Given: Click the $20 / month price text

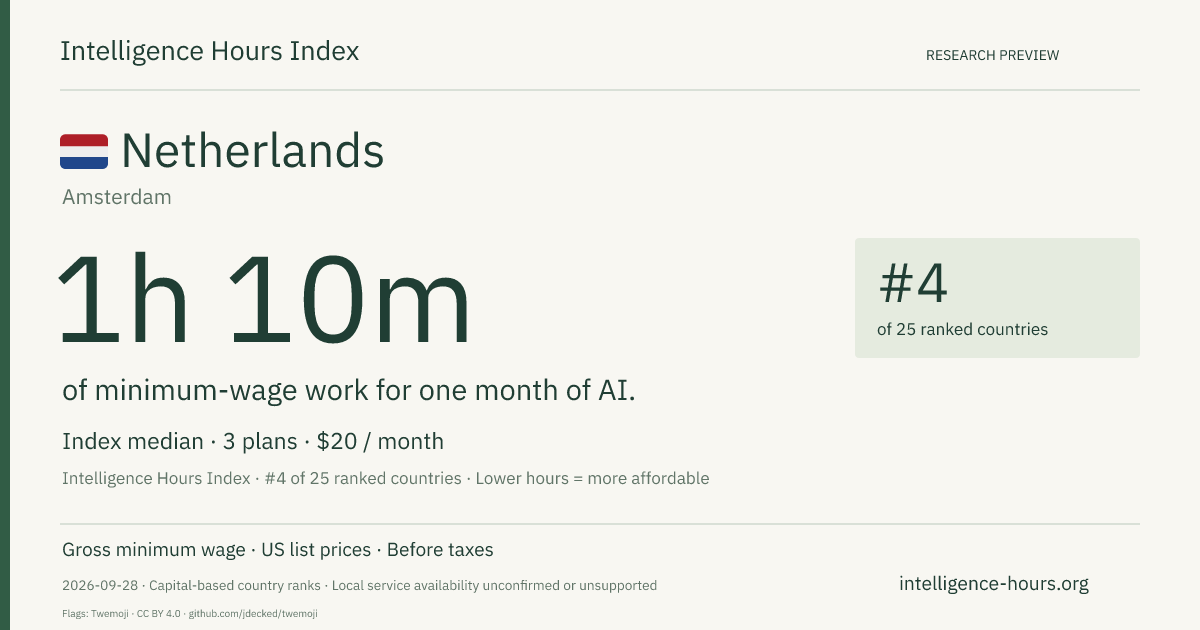Looking at the screenshot, I should click(380, 441).
